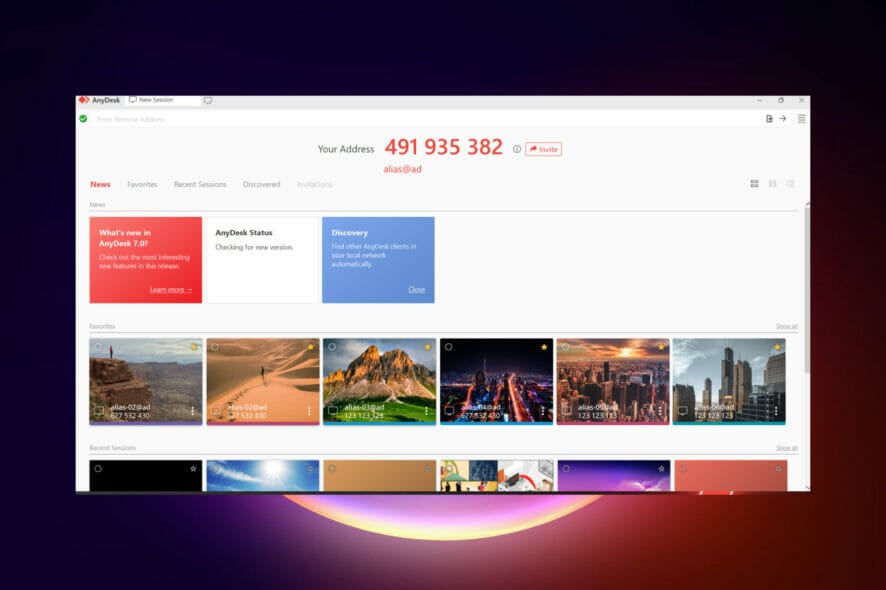Unfavorite the alias-06@ad skyscraper tile star
886x590 pixels.
coord(778,347)
